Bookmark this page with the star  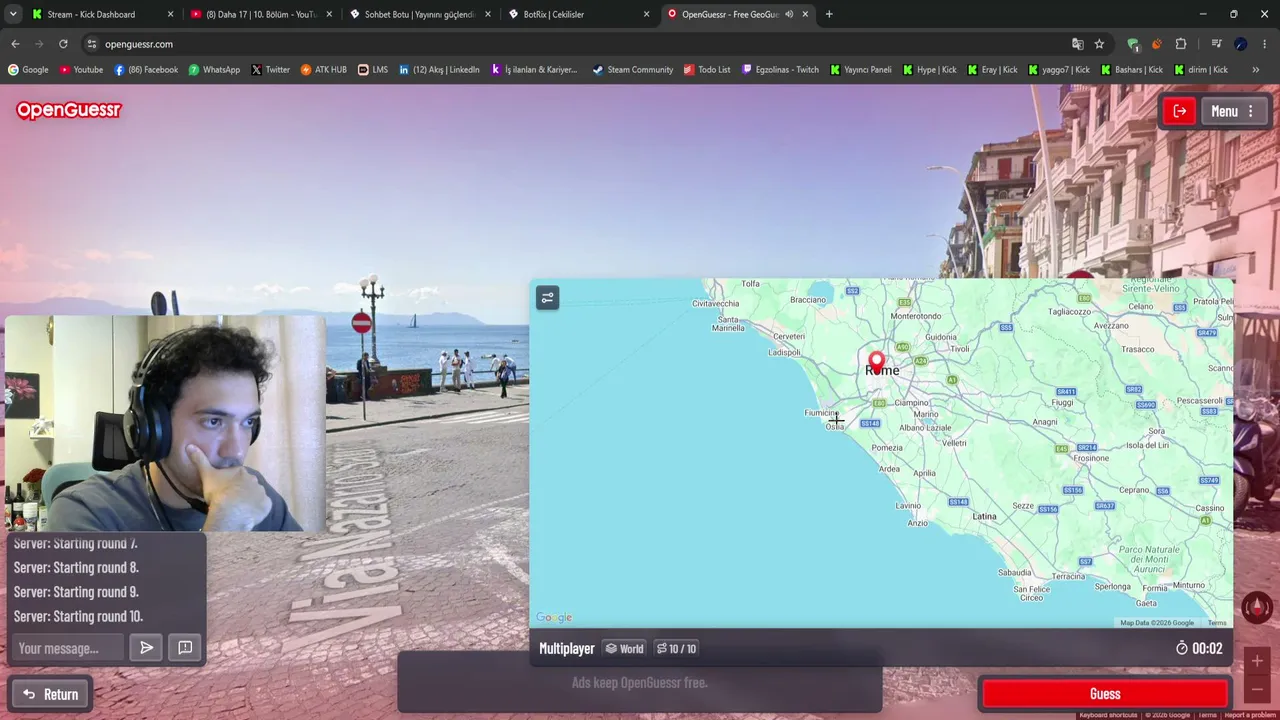point(1099,44)
